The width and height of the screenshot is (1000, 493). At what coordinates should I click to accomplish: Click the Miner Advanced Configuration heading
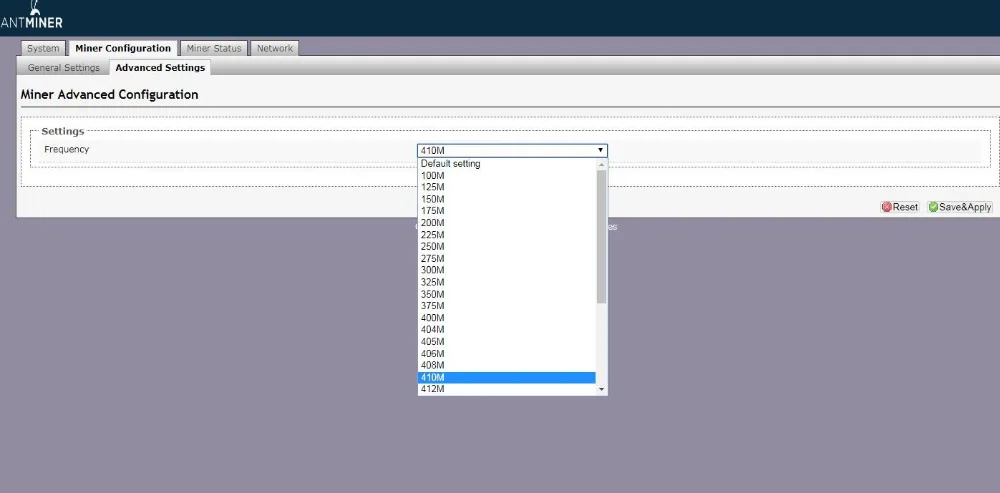(x=110, y=95)
